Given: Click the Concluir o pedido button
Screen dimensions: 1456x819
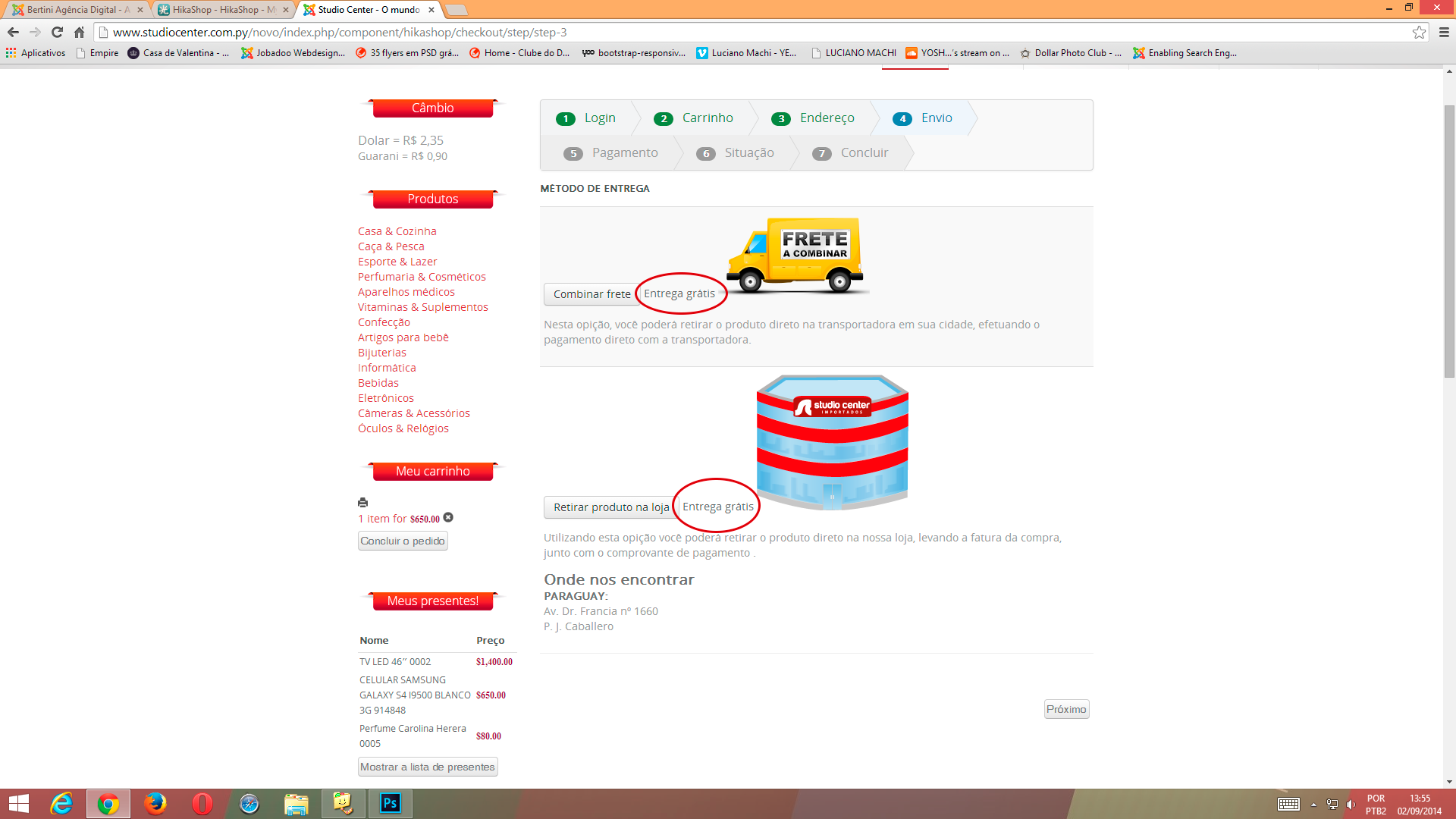Looking at the screenshot, I should pyautogui.click(x=403, y=541).
